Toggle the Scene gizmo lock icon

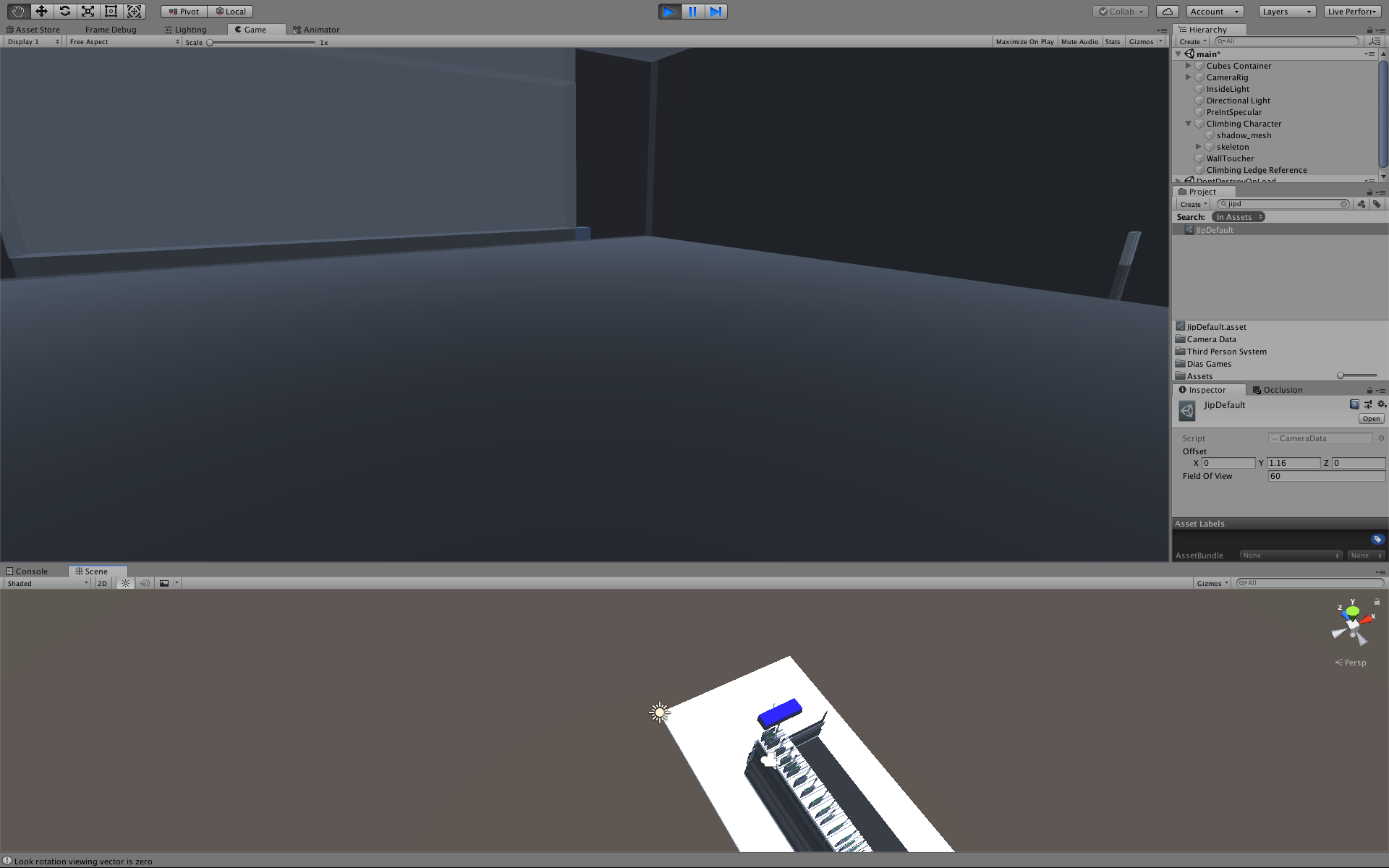(1377, 602)
